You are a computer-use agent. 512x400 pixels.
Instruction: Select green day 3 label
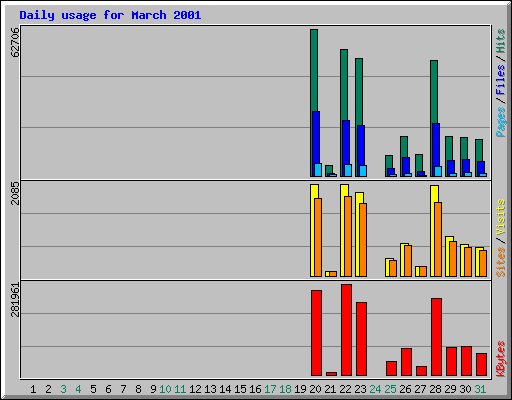click(63, 389)
